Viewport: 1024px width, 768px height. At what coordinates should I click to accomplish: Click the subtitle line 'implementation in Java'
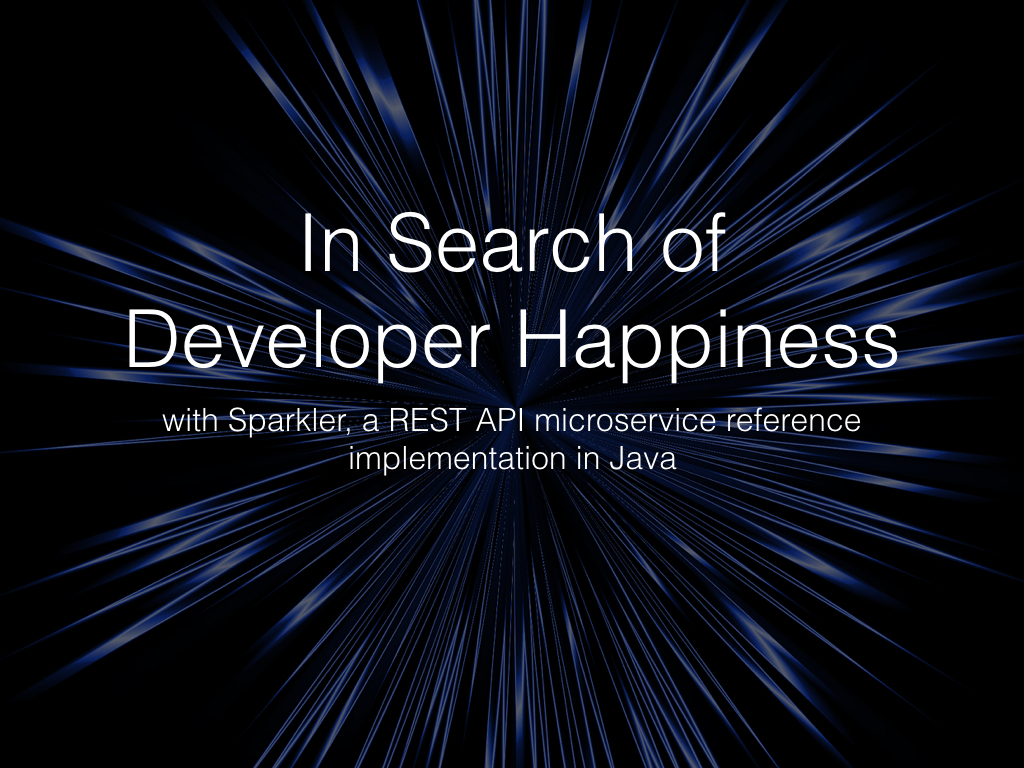click(512, 458)
